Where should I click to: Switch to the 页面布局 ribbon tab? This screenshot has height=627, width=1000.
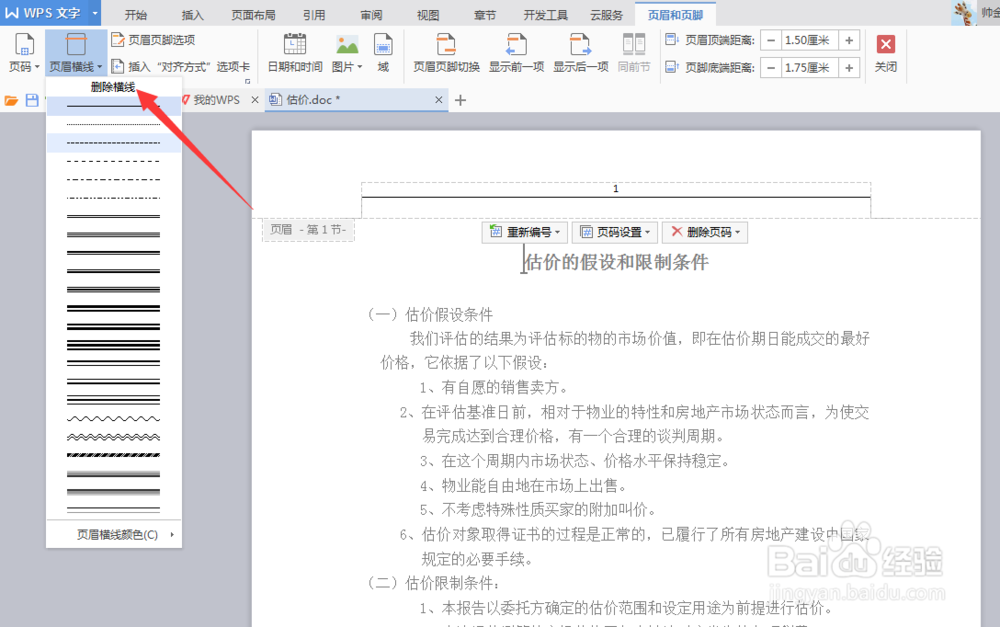[x=253, y=15]
